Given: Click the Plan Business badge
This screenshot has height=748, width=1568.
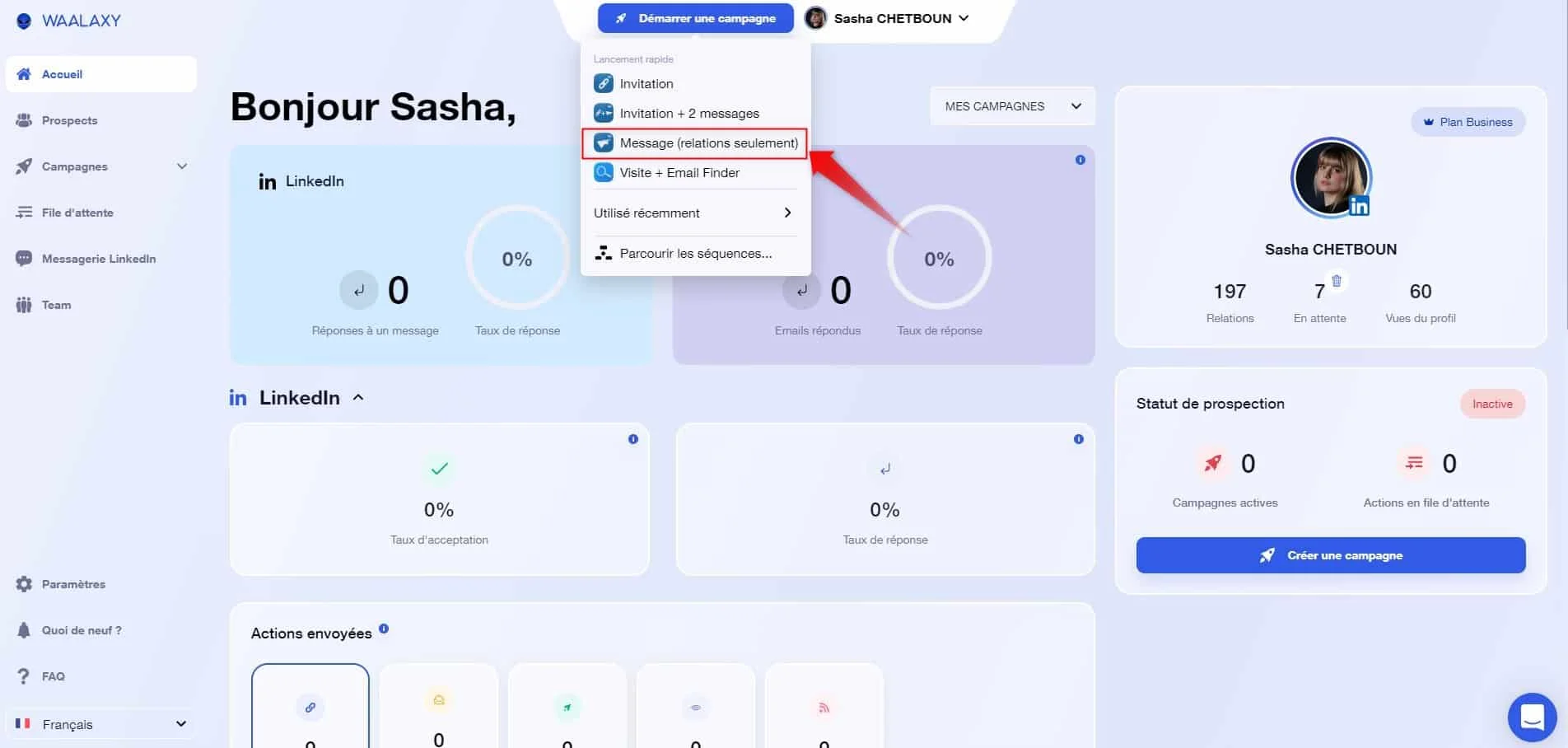Looking at the screenshot, I should point(1468,122).
